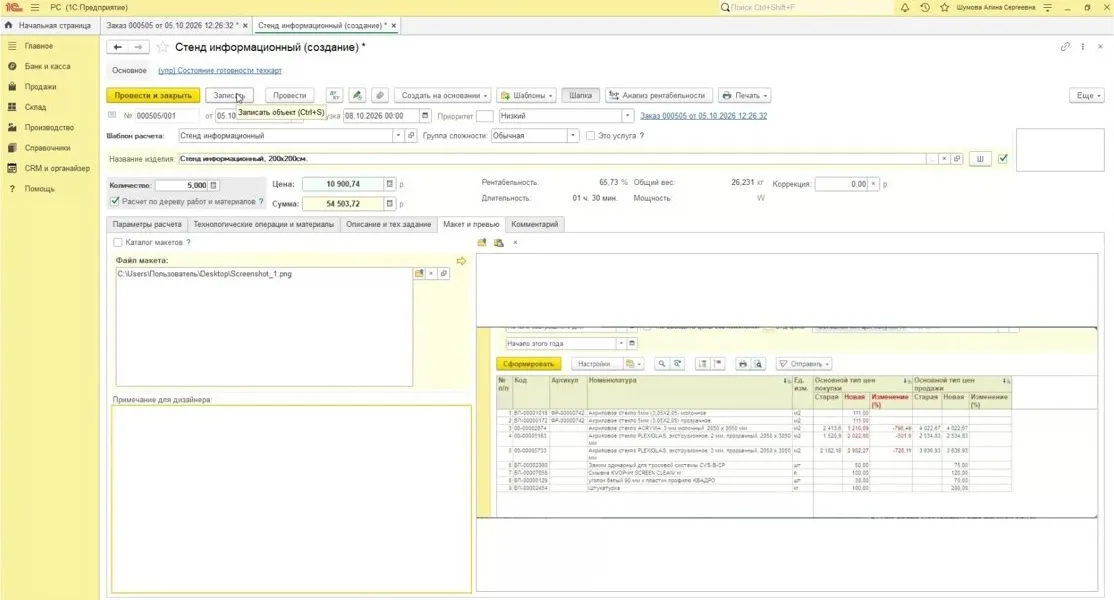Click into the Примечание для дизайнера text area
The width and height of the screenshot is (1114, 600).
point(291,498)
